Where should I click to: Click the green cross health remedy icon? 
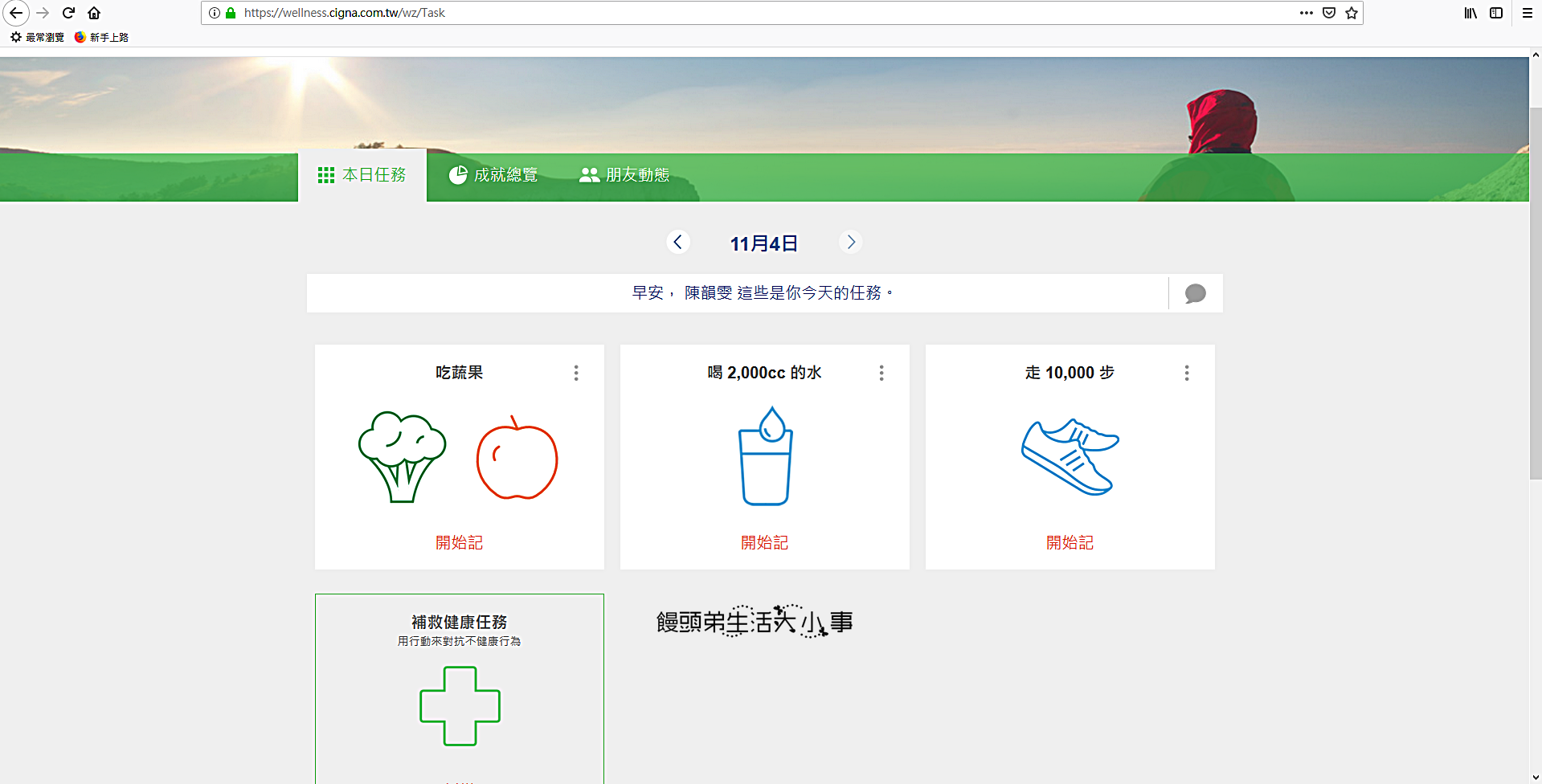(460, 706)
